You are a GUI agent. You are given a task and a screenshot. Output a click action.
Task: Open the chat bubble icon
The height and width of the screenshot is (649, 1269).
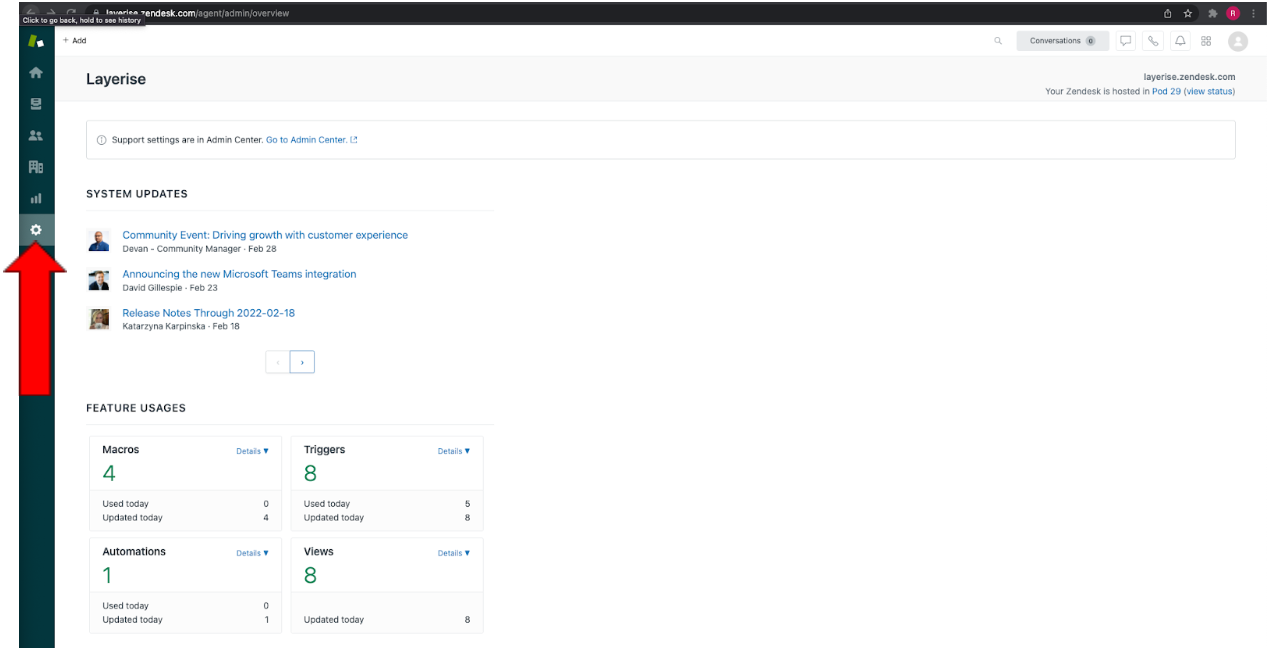(1126, 41)
